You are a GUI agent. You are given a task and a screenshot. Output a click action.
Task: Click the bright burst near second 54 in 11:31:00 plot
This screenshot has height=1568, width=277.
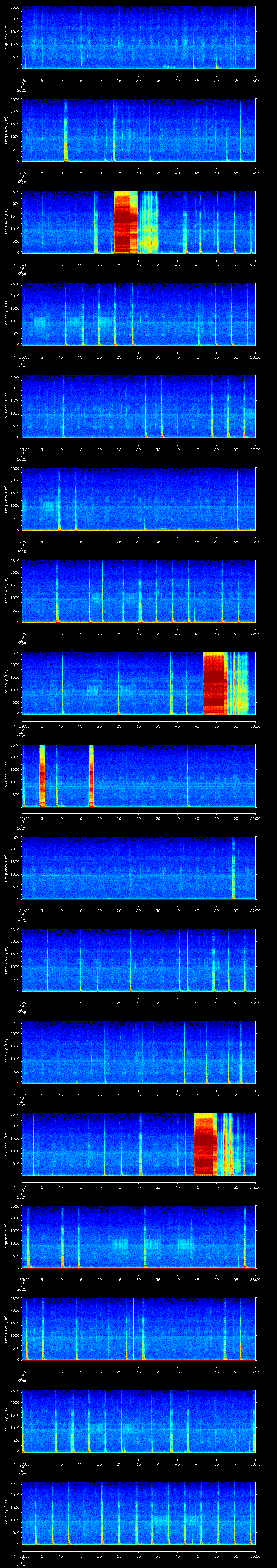233,868
